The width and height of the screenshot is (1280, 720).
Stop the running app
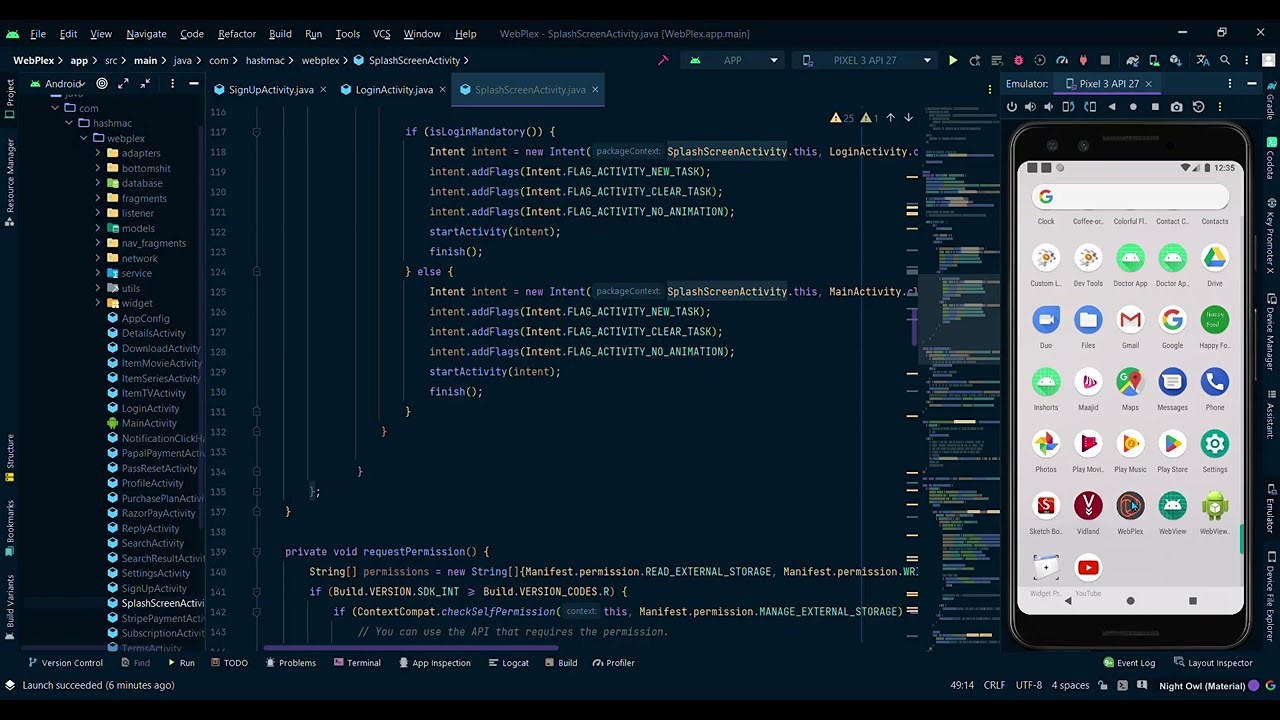pyautogui.click(x=1105, y=61)
